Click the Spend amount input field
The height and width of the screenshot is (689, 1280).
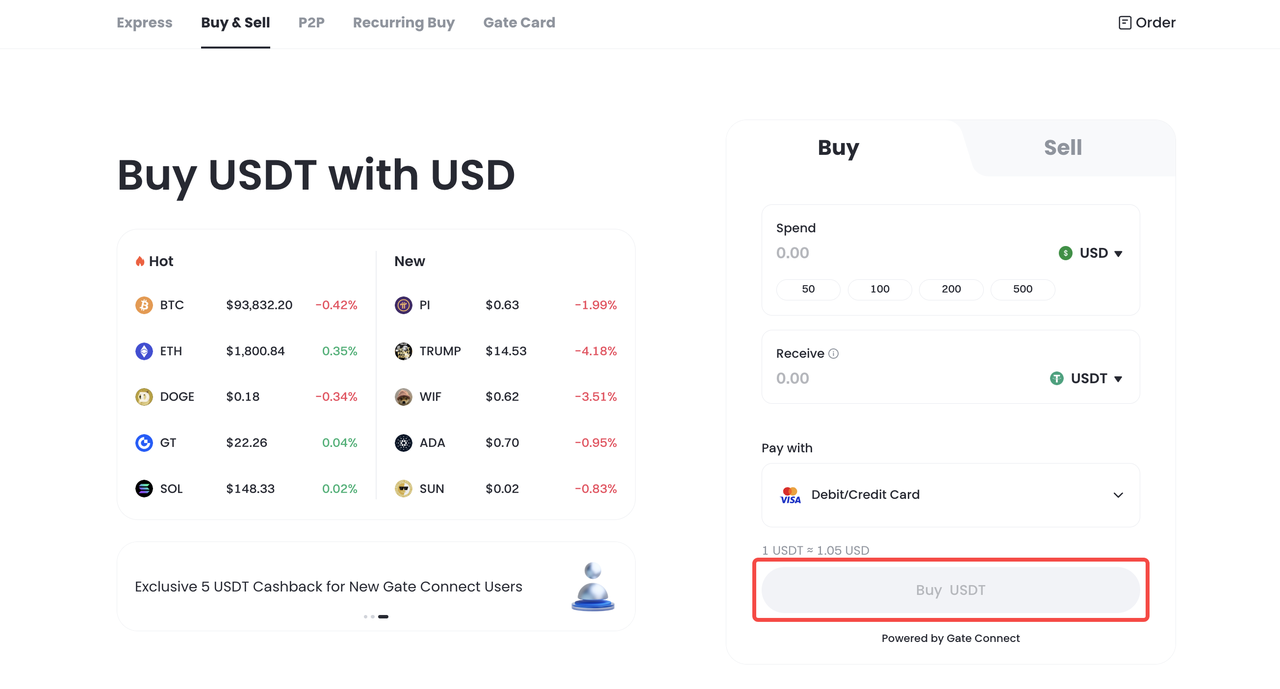click(x=900, y=254)
